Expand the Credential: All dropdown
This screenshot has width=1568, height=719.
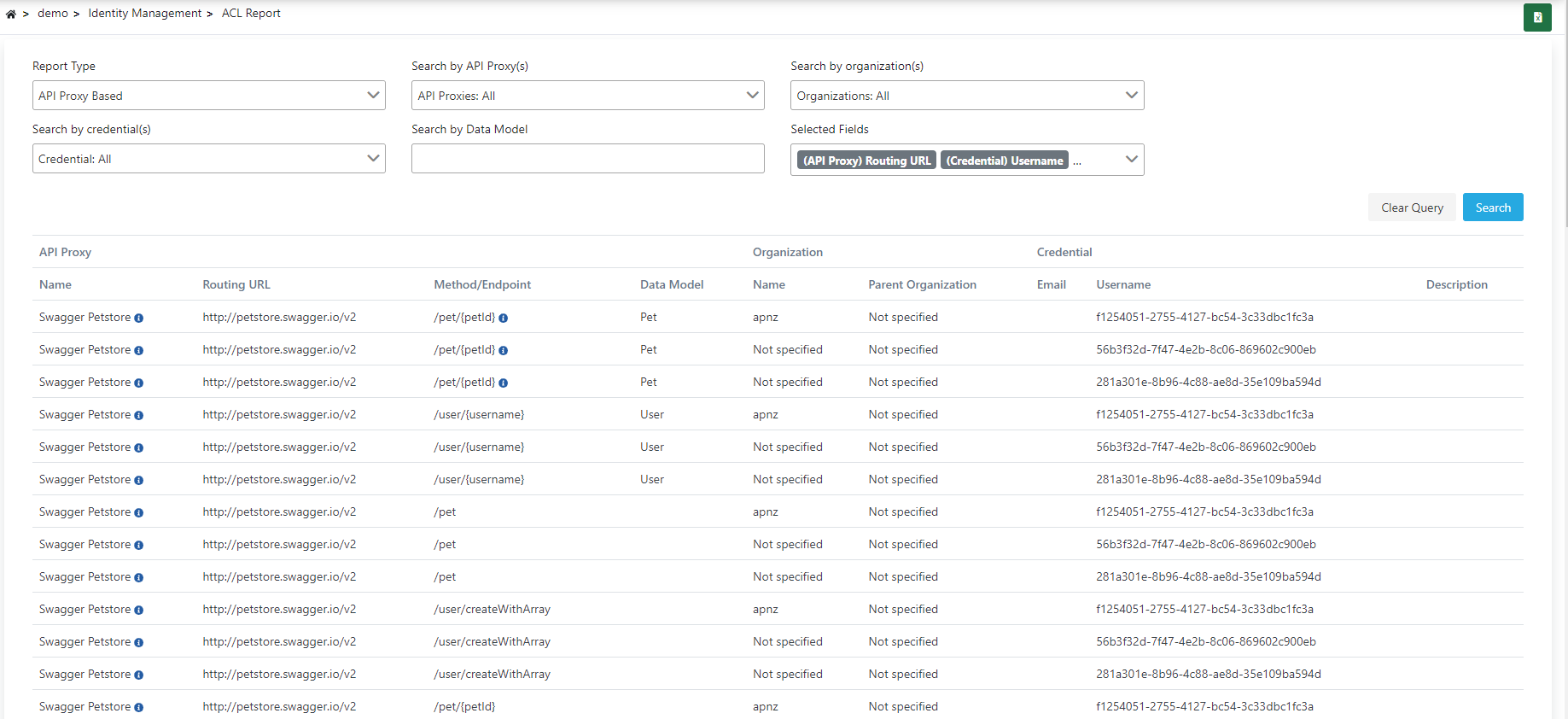208,159
